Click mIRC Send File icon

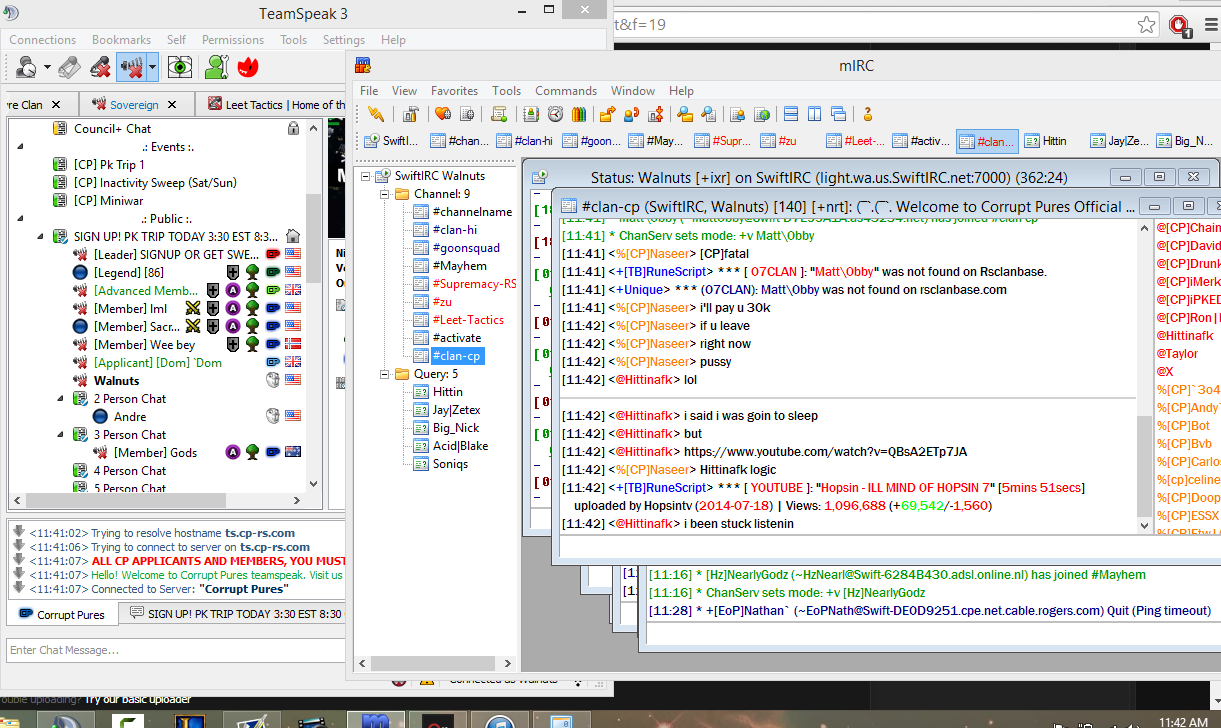click(x=607, y=114)
